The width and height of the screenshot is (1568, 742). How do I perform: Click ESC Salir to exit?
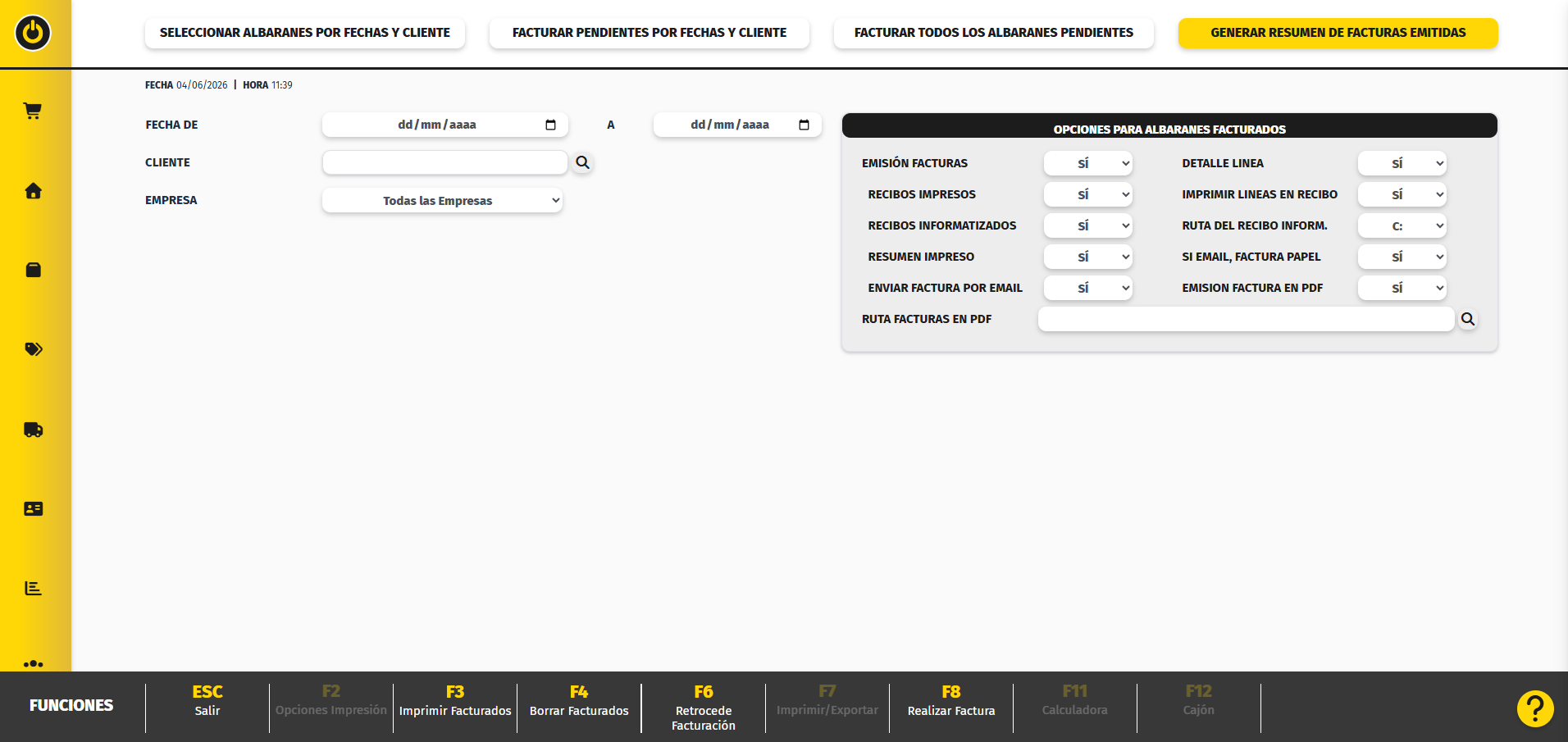(x=207, y=701)
